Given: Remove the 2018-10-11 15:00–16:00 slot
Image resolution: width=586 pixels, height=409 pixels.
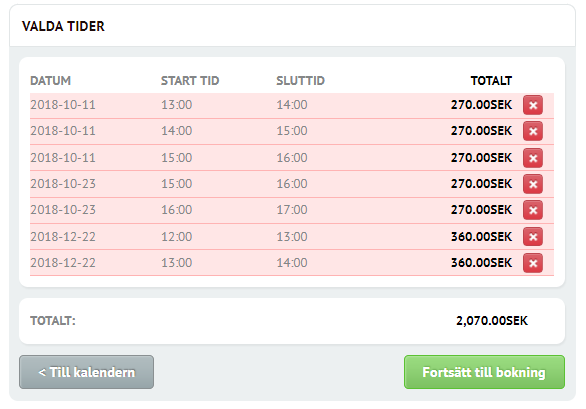Looking at the screenshot, I should pyautogui.click(x=533, y=158).
